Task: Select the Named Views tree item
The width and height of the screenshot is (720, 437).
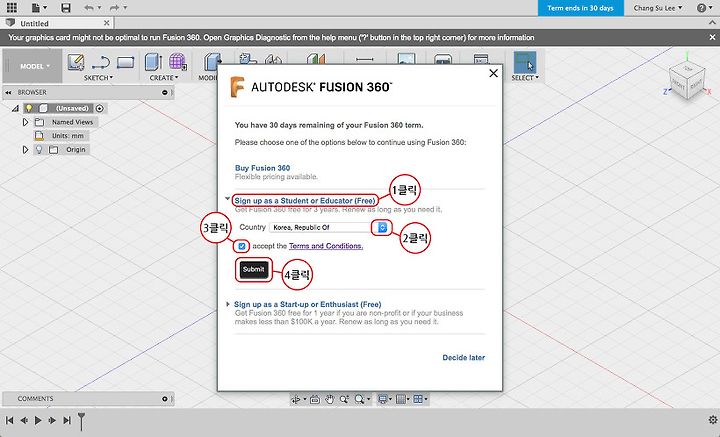Action: pos(72,122)
